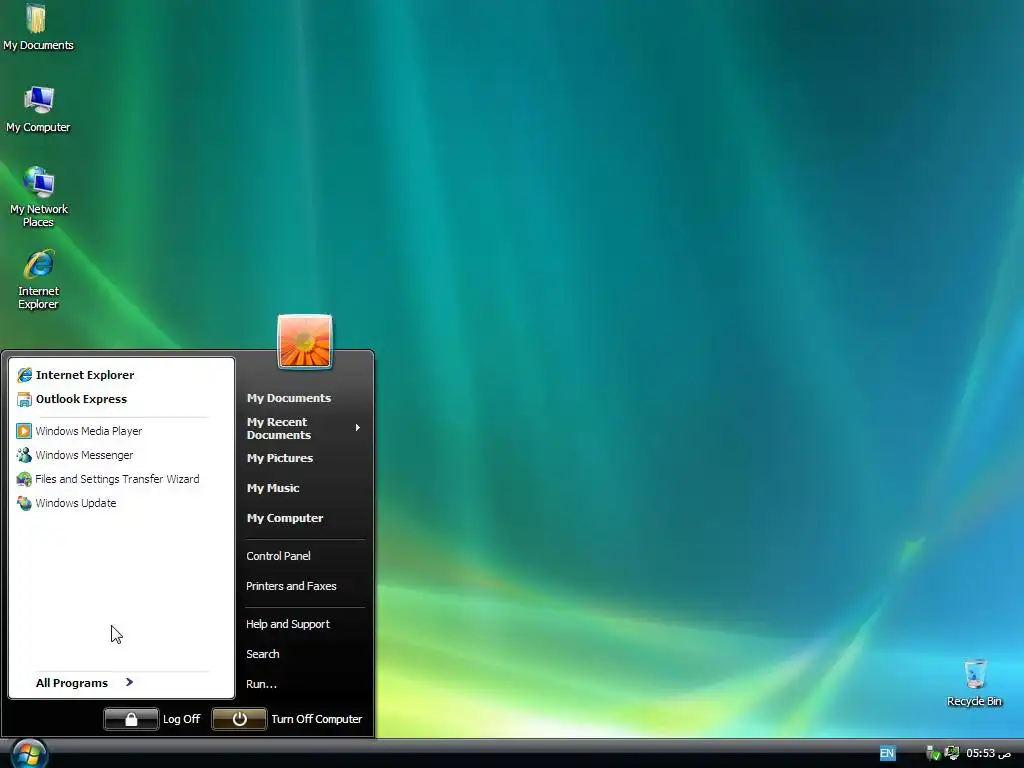Screen dimensions: 1024x768
Task: Open Control Panel
Action: point(278,556)
